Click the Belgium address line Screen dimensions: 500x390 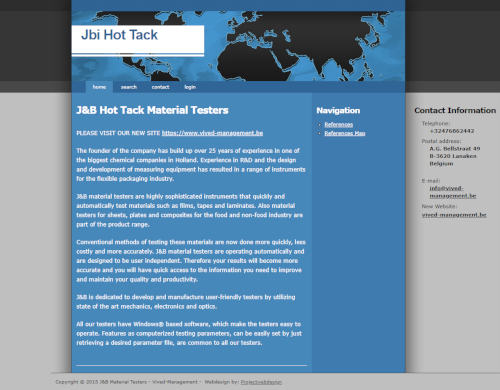pyautogui.click(x=441, y=164)
